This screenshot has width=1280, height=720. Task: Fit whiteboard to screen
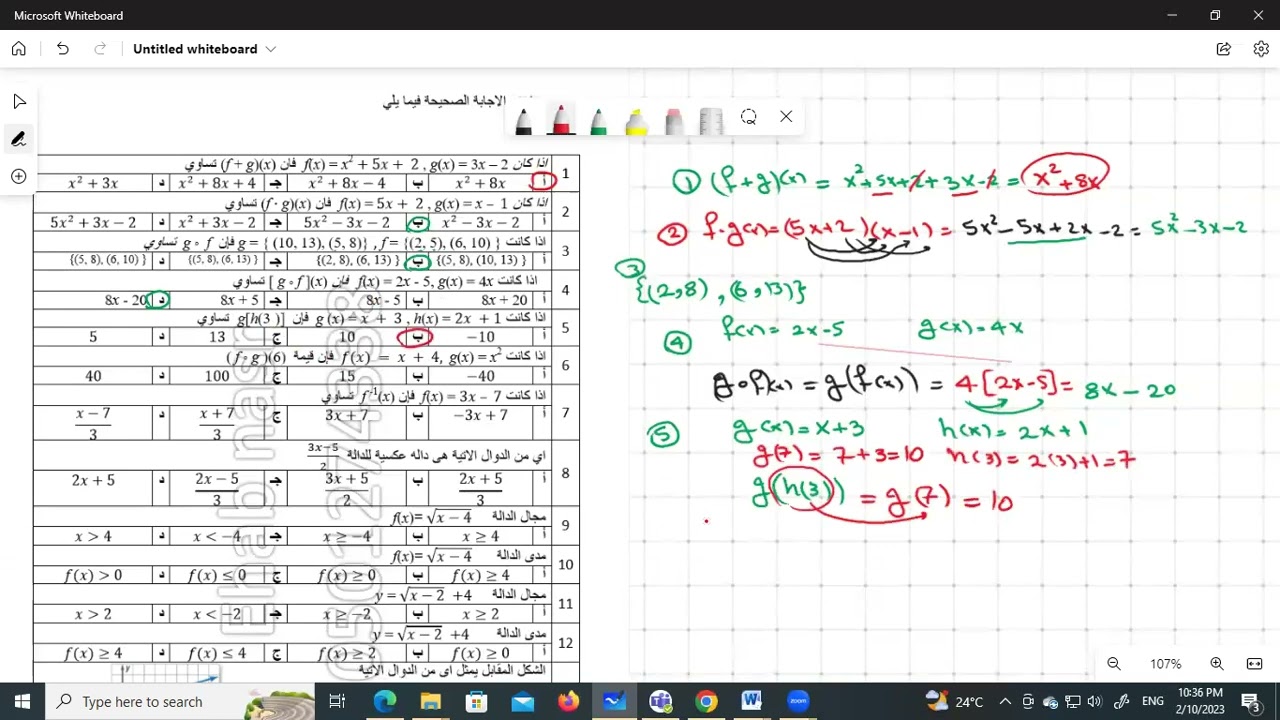[1254, 664]
